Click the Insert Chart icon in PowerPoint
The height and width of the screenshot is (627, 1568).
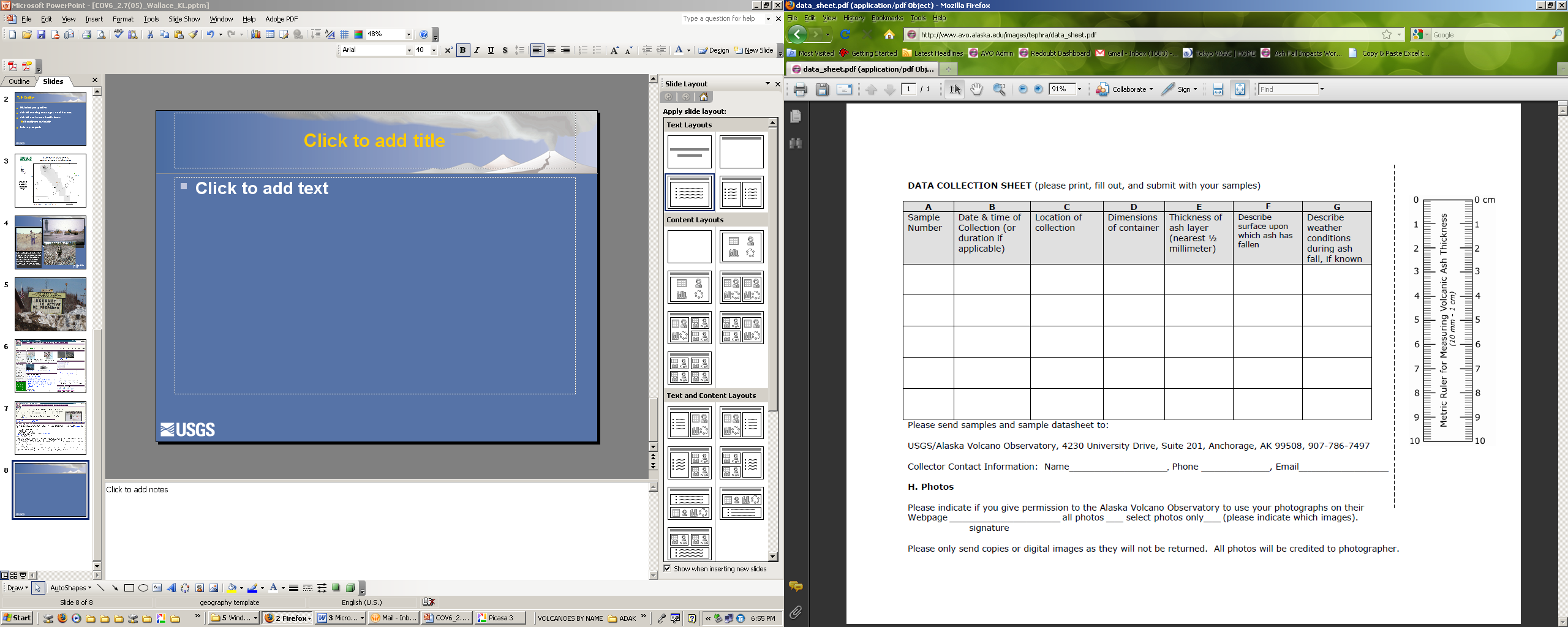[255, 34]
